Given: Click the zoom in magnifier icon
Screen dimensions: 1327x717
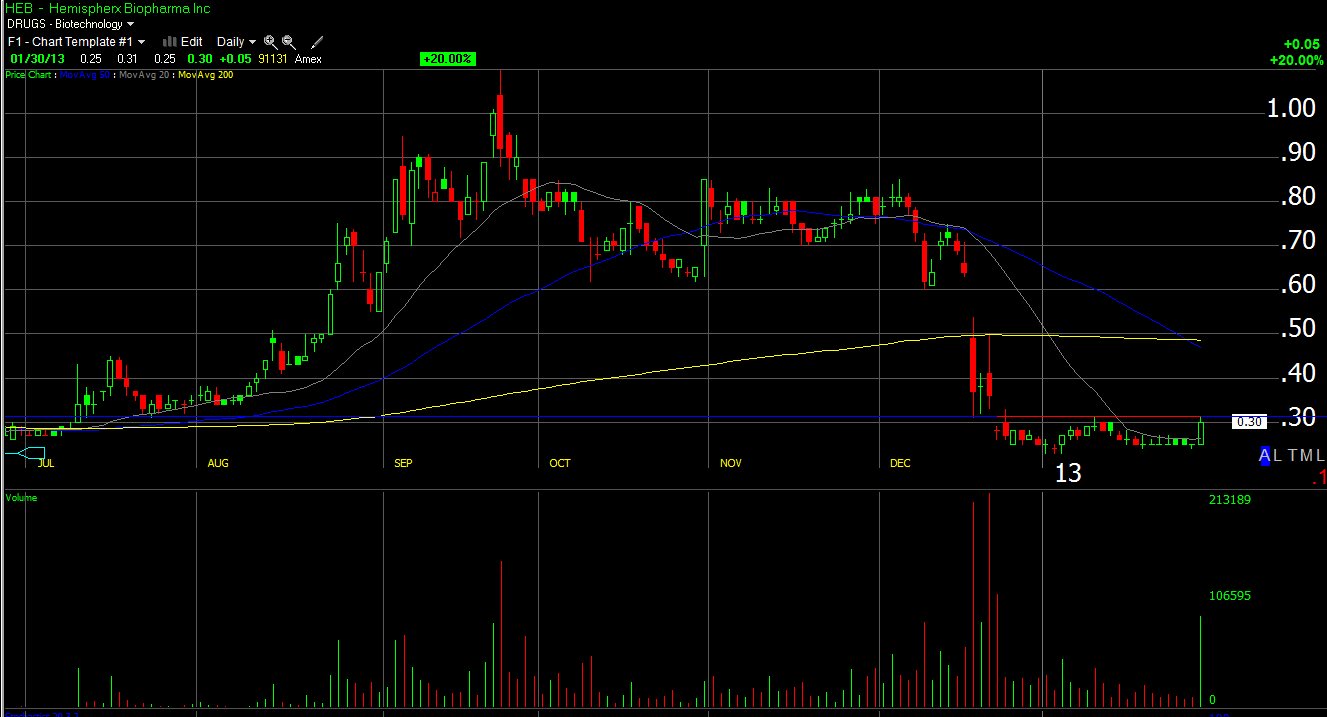Looking at the screenshot, I should point(271,42).
